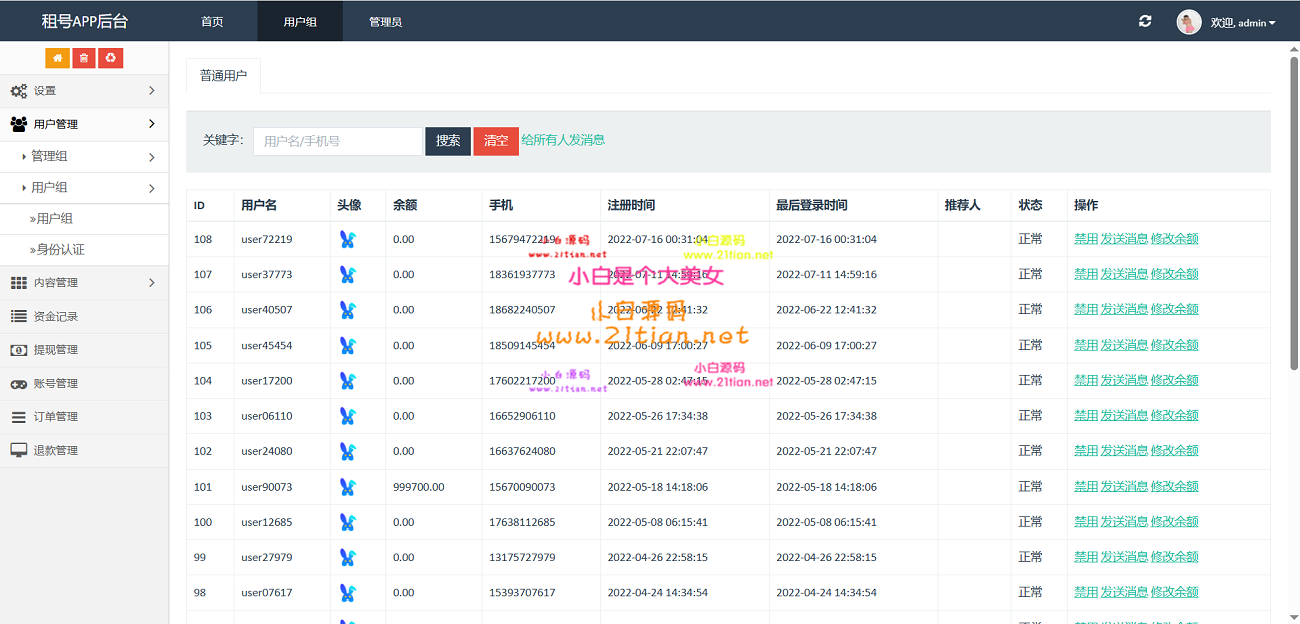
Task: Click the refresh icon in top bar
Action: (1145, 21)
